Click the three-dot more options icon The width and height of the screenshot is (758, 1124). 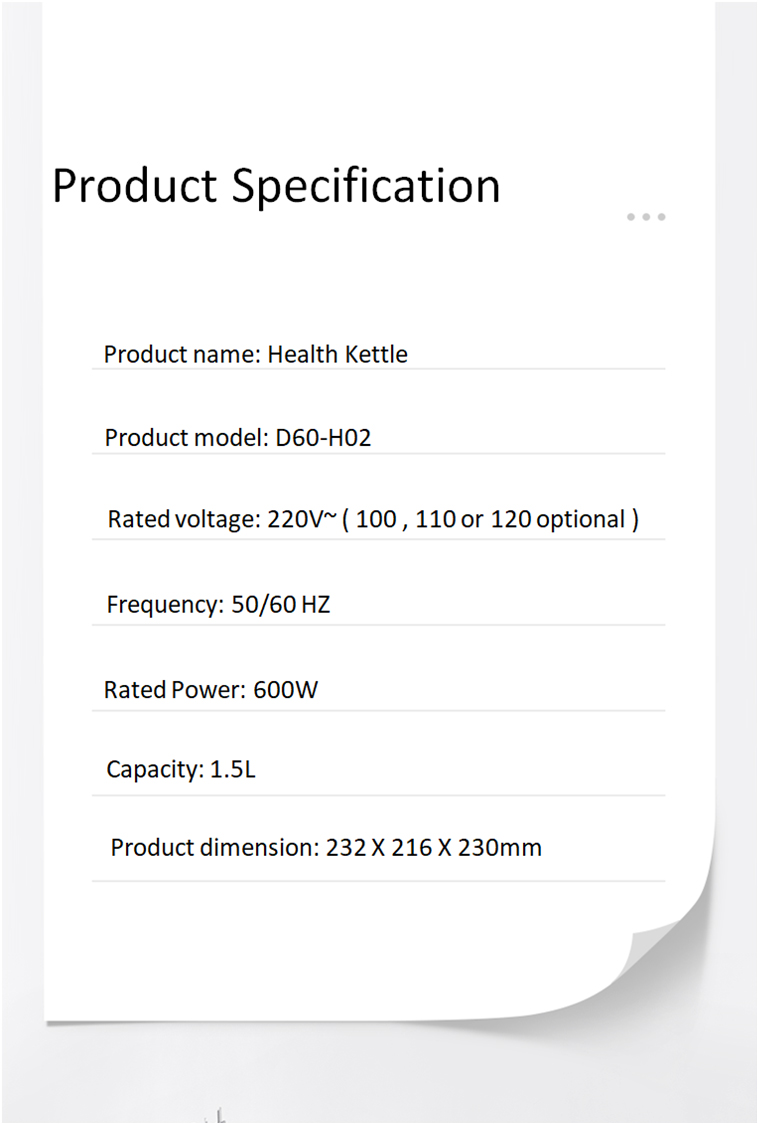[646, 217]
